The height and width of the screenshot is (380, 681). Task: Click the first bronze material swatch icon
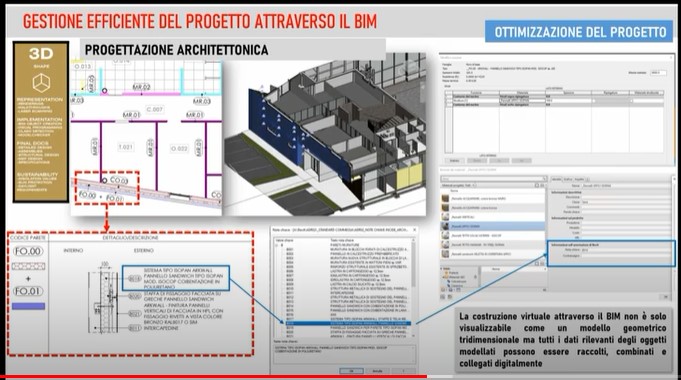pos(445,198)
